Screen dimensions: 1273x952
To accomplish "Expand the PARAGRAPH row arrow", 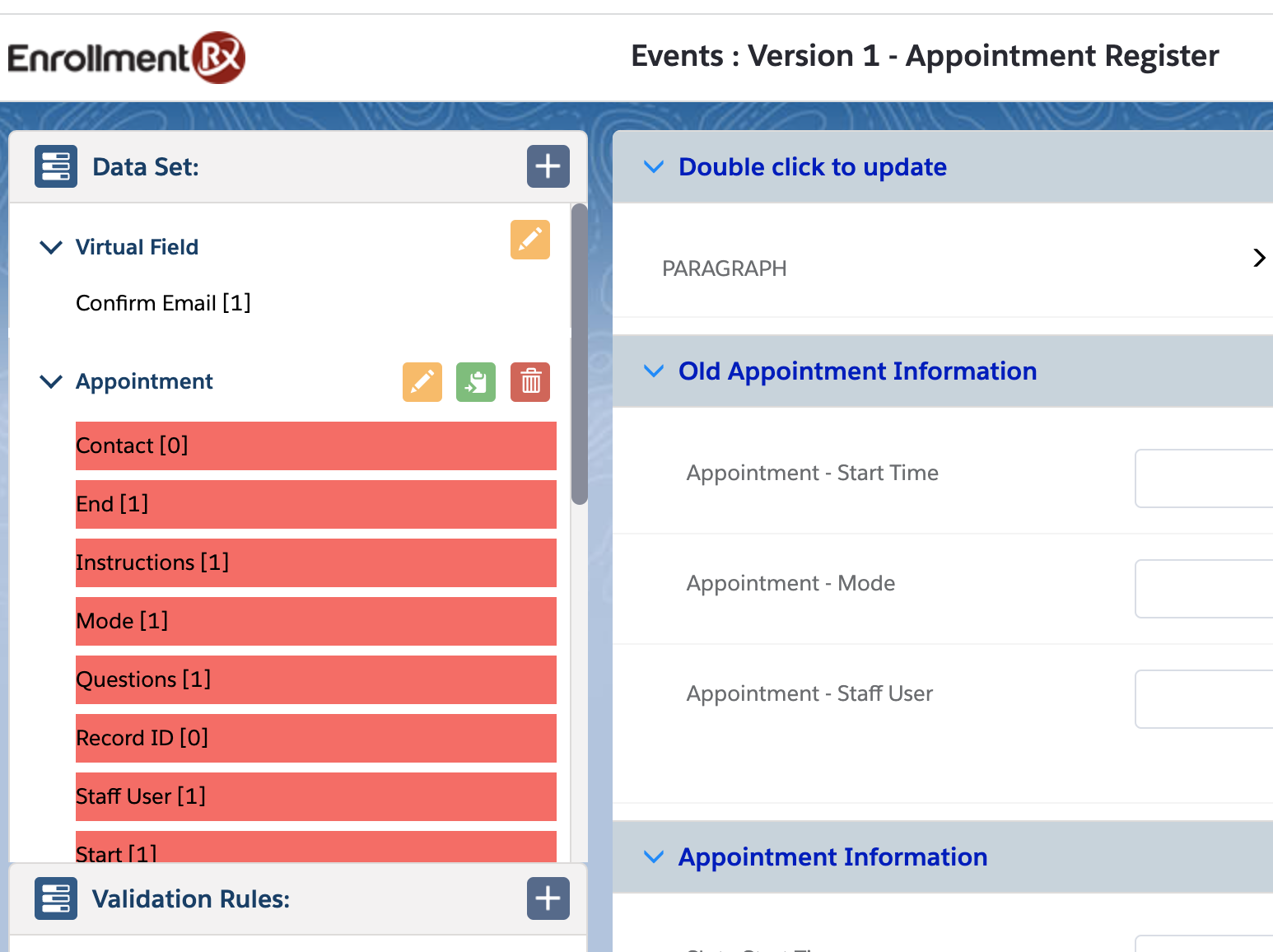I will click(x=1258, y=259).
